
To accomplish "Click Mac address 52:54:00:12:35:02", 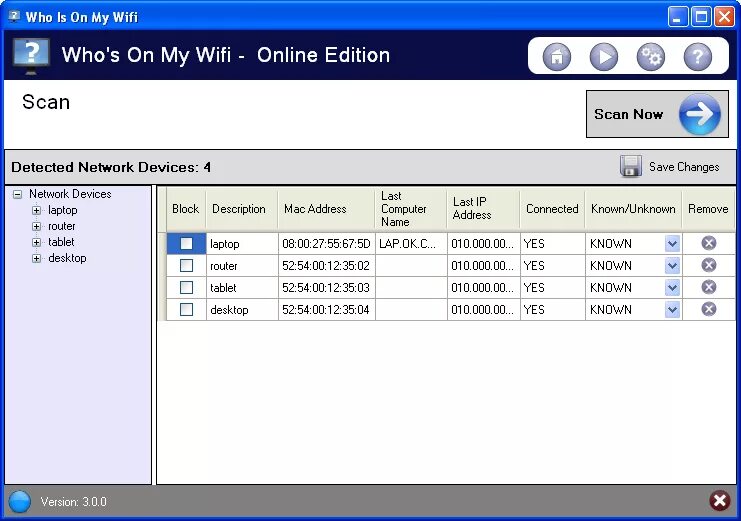I will tap(327, 266).
